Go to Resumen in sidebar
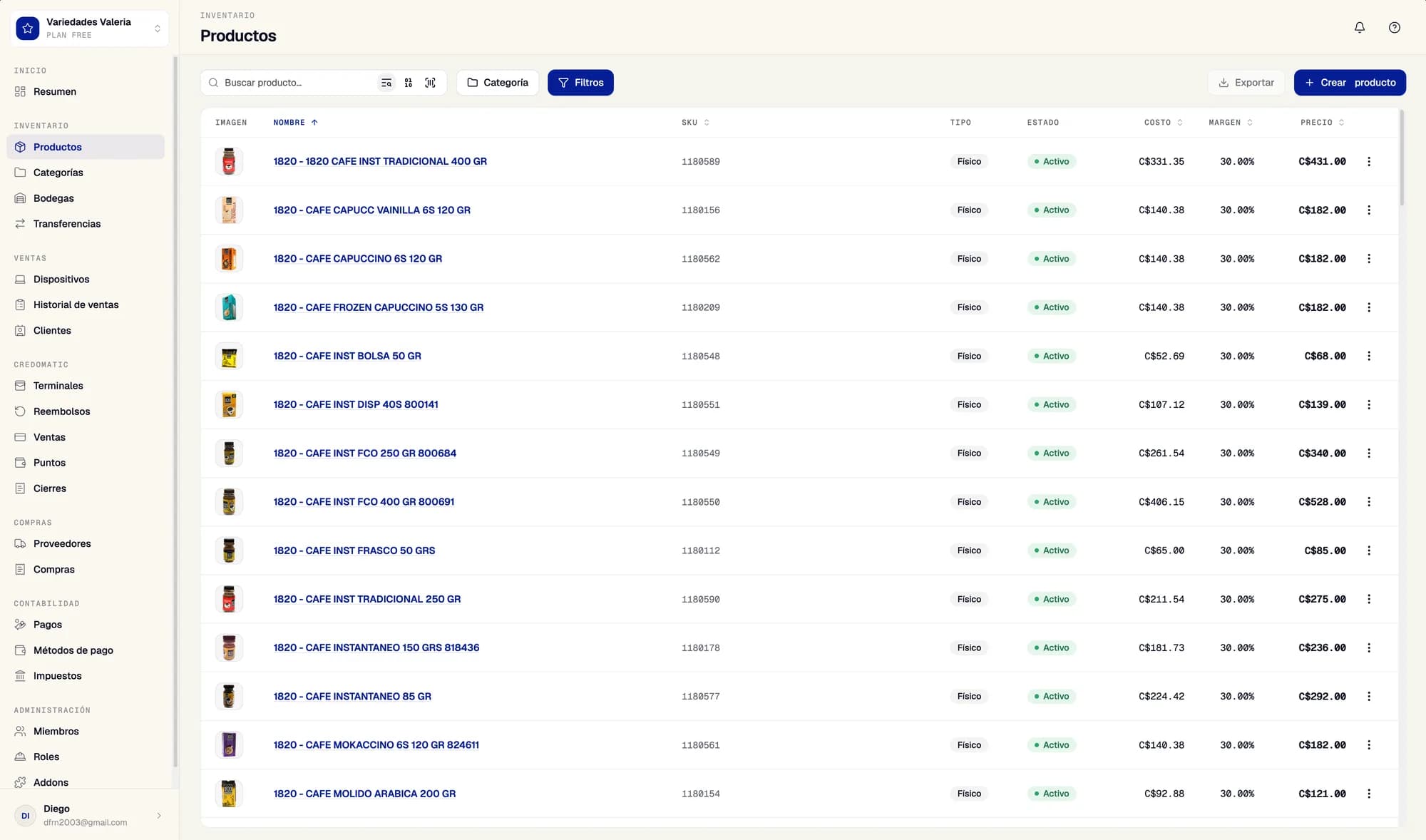The width and height of the screenshot is (1426, 840). [x=86, y=91]
